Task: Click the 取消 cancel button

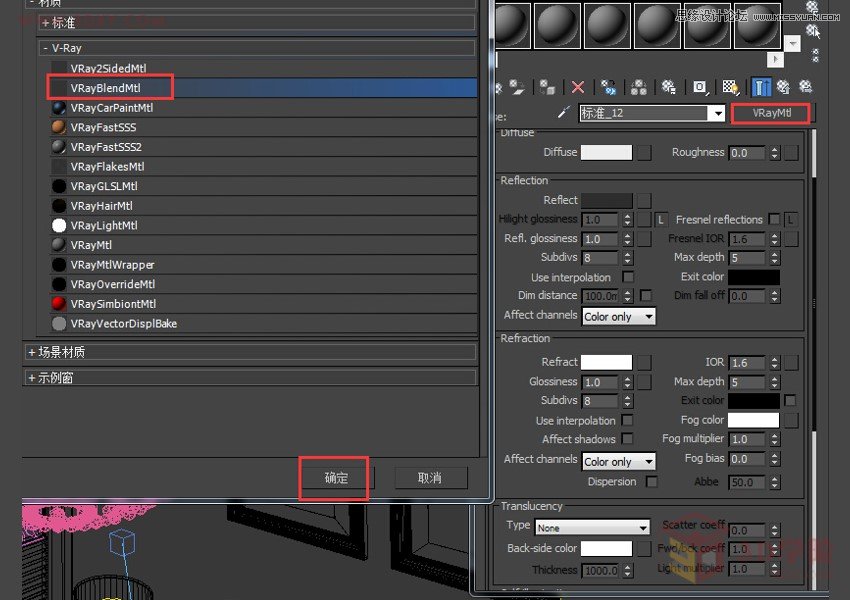Action: click(x=430, y=479)
